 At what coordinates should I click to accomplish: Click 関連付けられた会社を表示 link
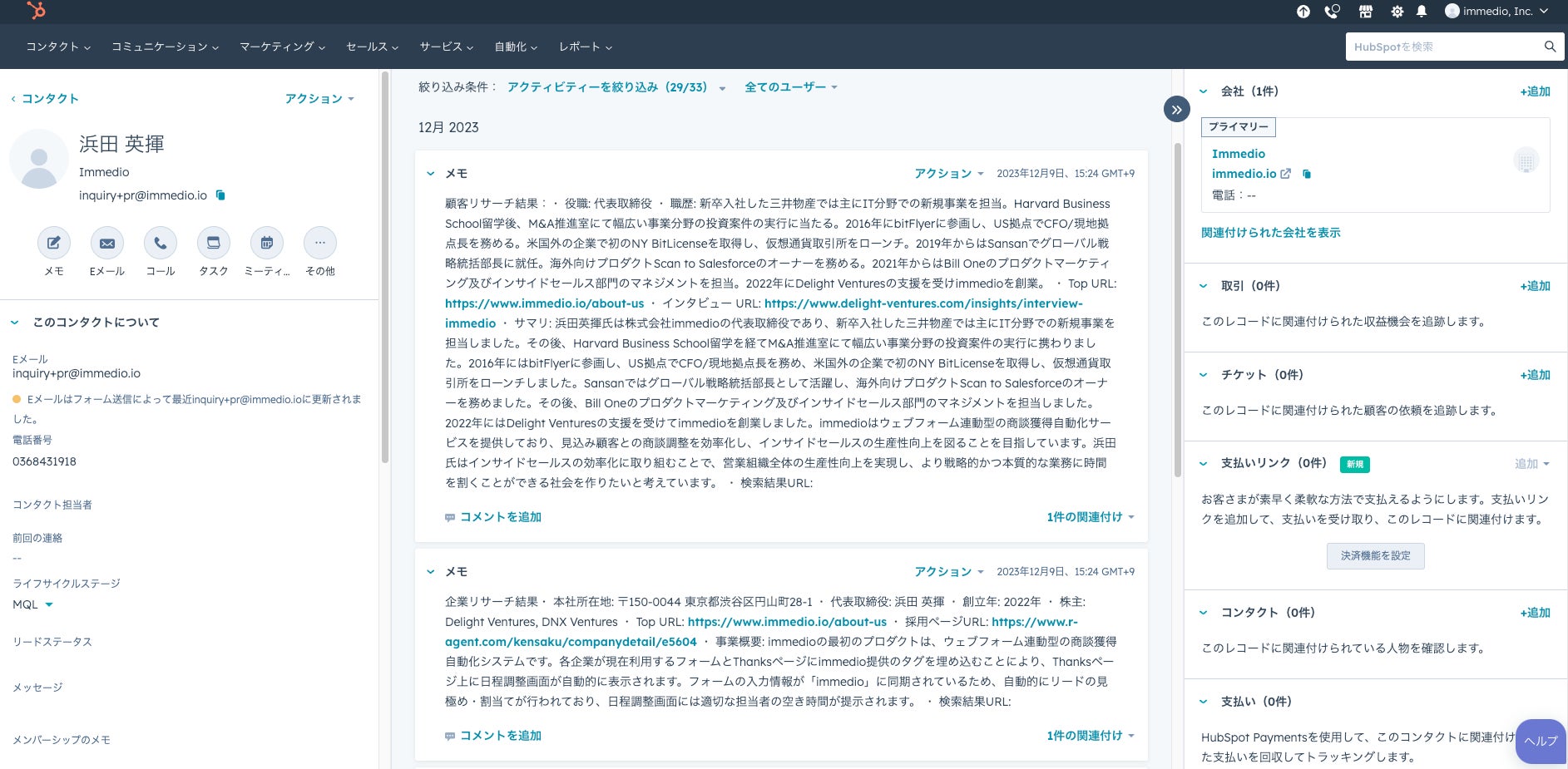click(1271, 233)
